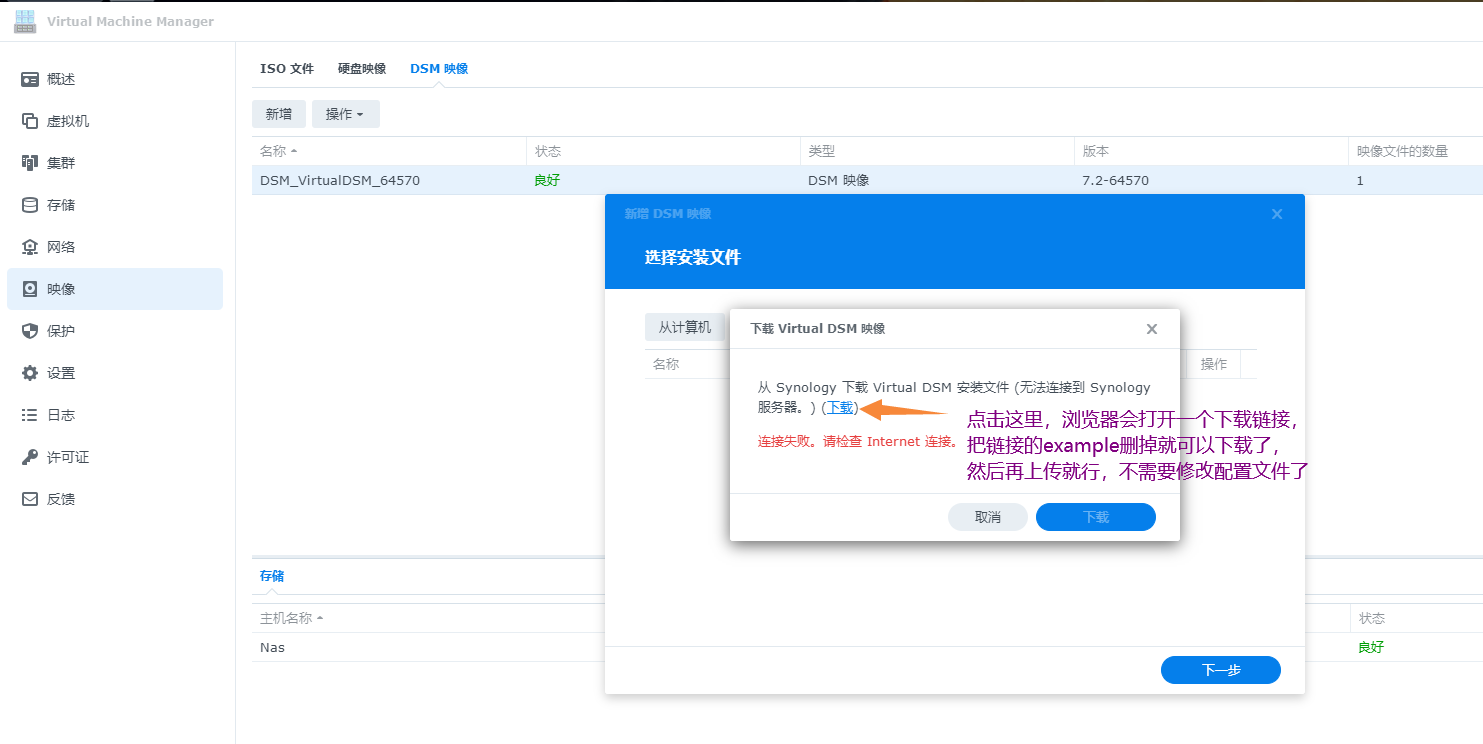Click DSM 映像 type cell in image row
Image resolution: width=1483 pixels, height=744 pixels.
[x=838, y=181]
